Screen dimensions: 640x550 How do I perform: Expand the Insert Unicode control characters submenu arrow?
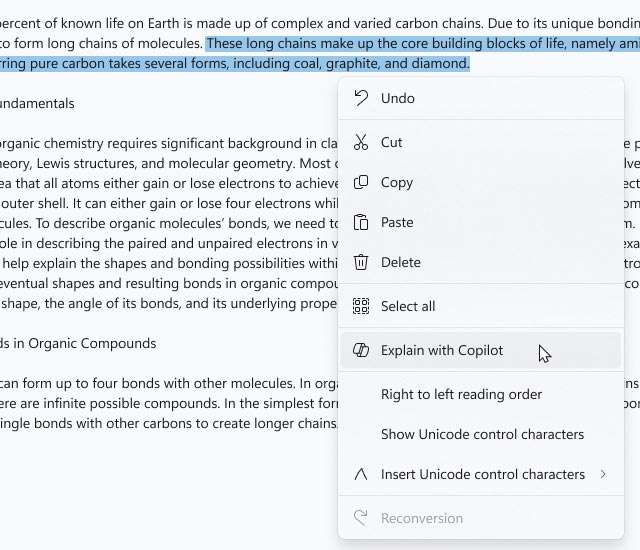[x=603, y=474]
